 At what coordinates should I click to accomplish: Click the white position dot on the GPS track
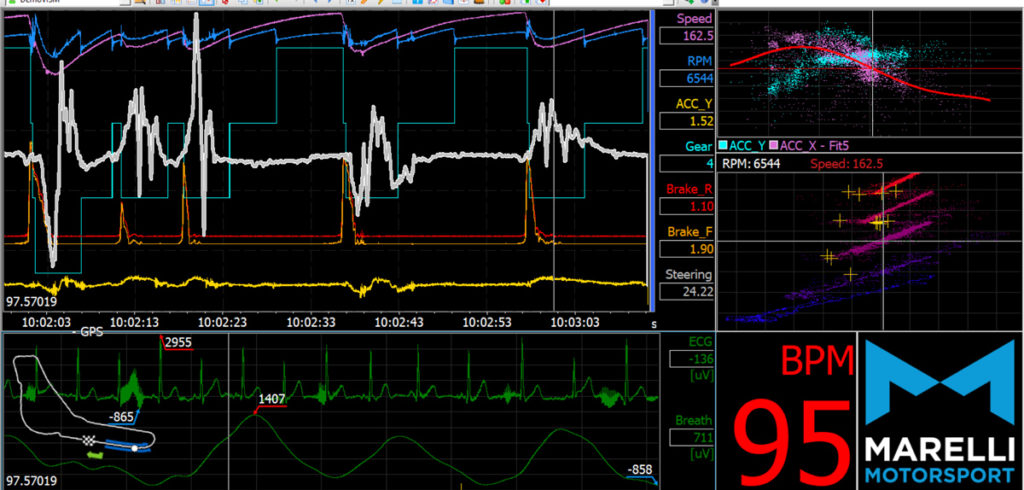click(x=134, y=448)
